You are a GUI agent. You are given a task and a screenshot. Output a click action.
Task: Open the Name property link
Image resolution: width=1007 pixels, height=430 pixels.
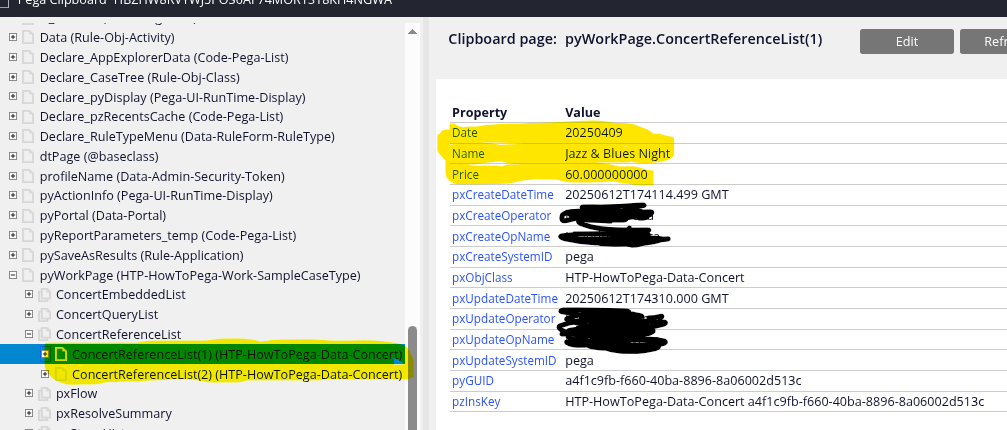click(x=468, y=153)
